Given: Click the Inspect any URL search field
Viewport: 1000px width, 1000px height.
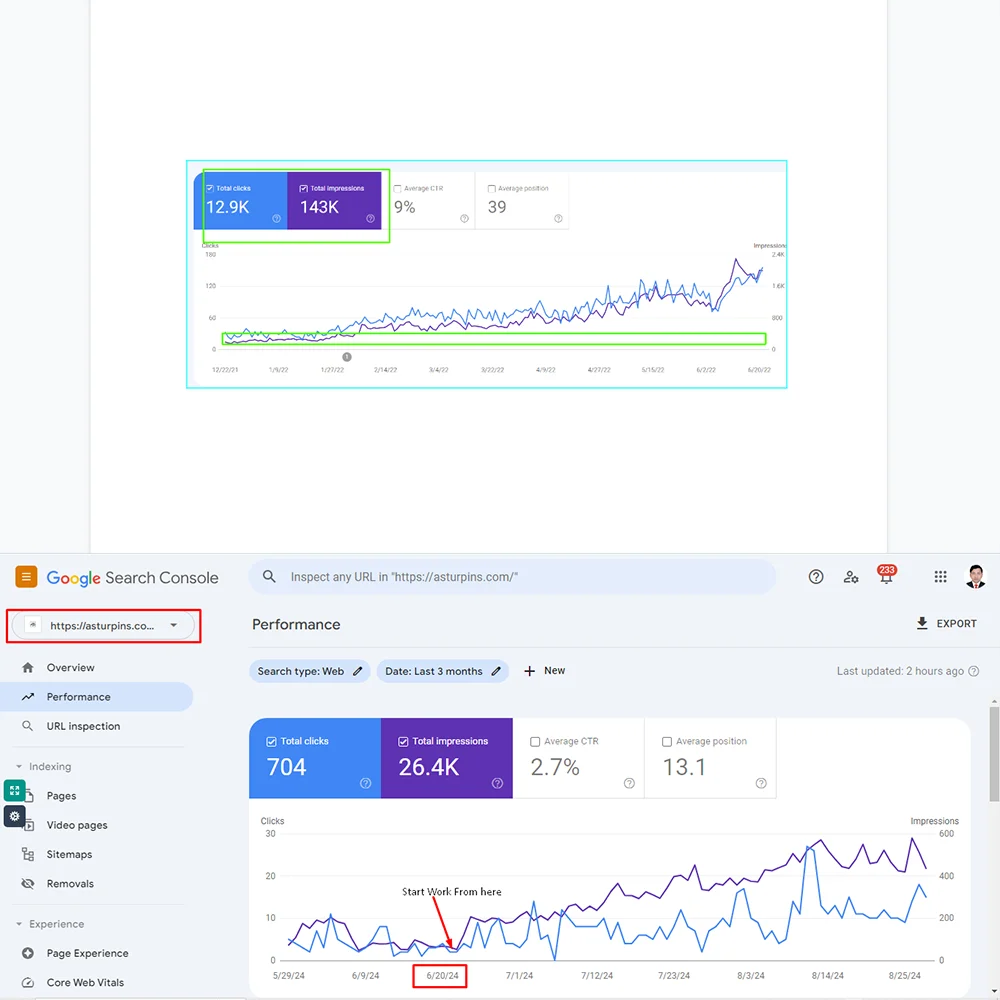Looking at the screenshot, I should (520, 577).
